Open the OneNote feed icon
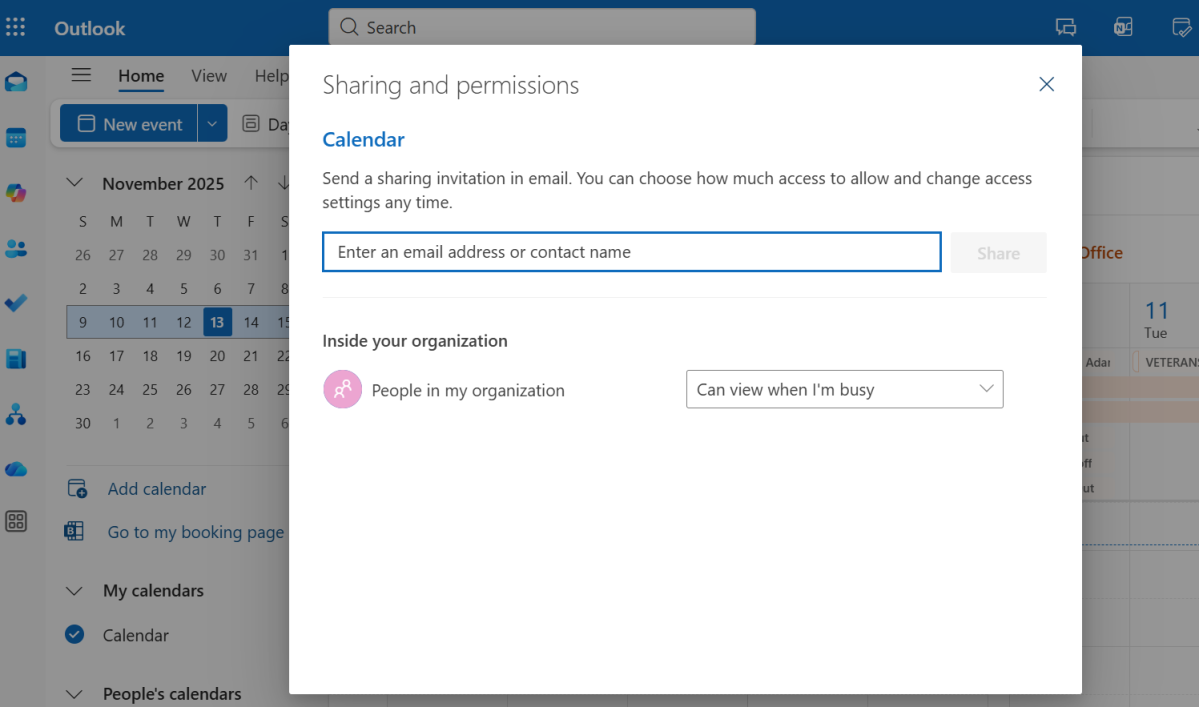This screenshot has height=707, width=1199. (x=1122, y=27)
